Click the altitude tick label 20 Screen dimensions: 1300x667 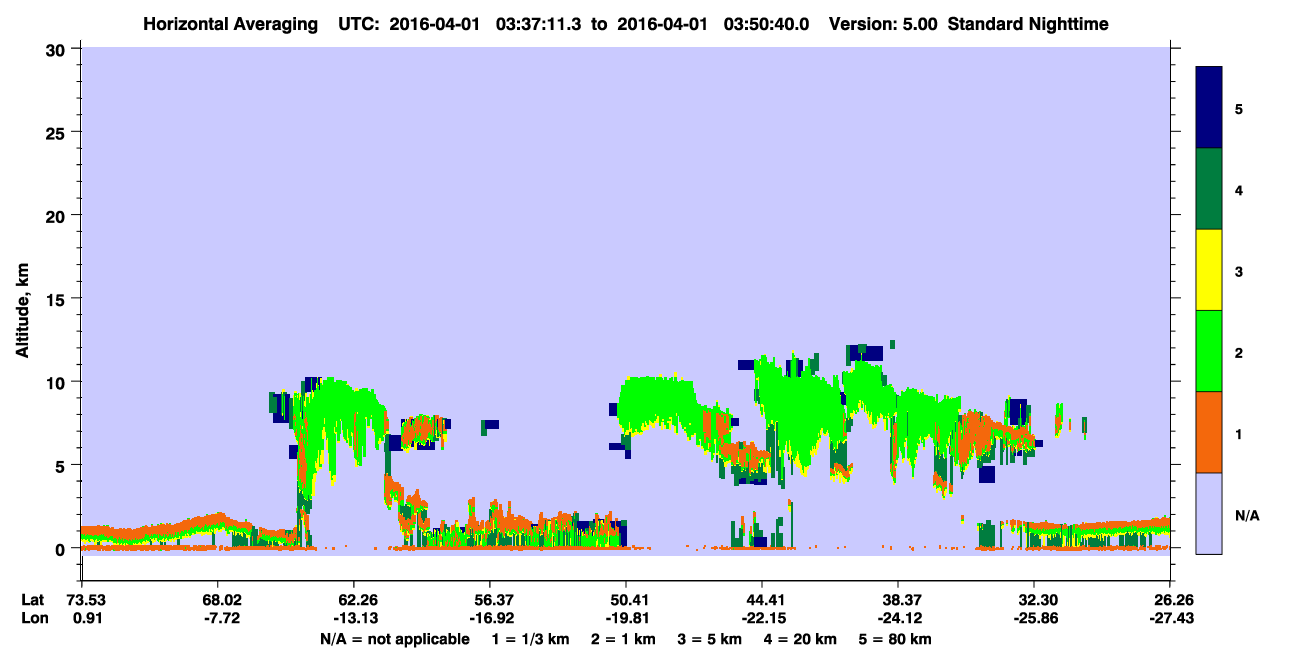click(58, 215)
